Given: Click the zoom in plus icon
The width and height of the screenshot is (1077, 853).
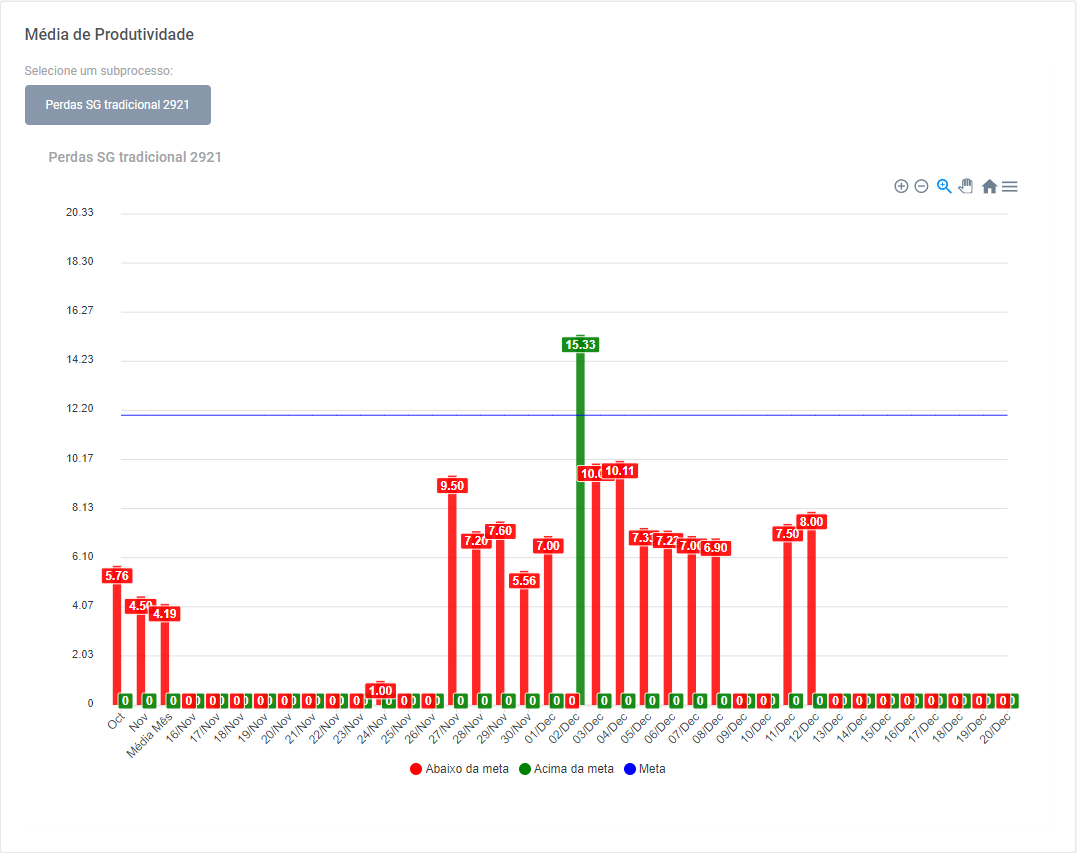Looking at the screenshot, I should 901,186.
